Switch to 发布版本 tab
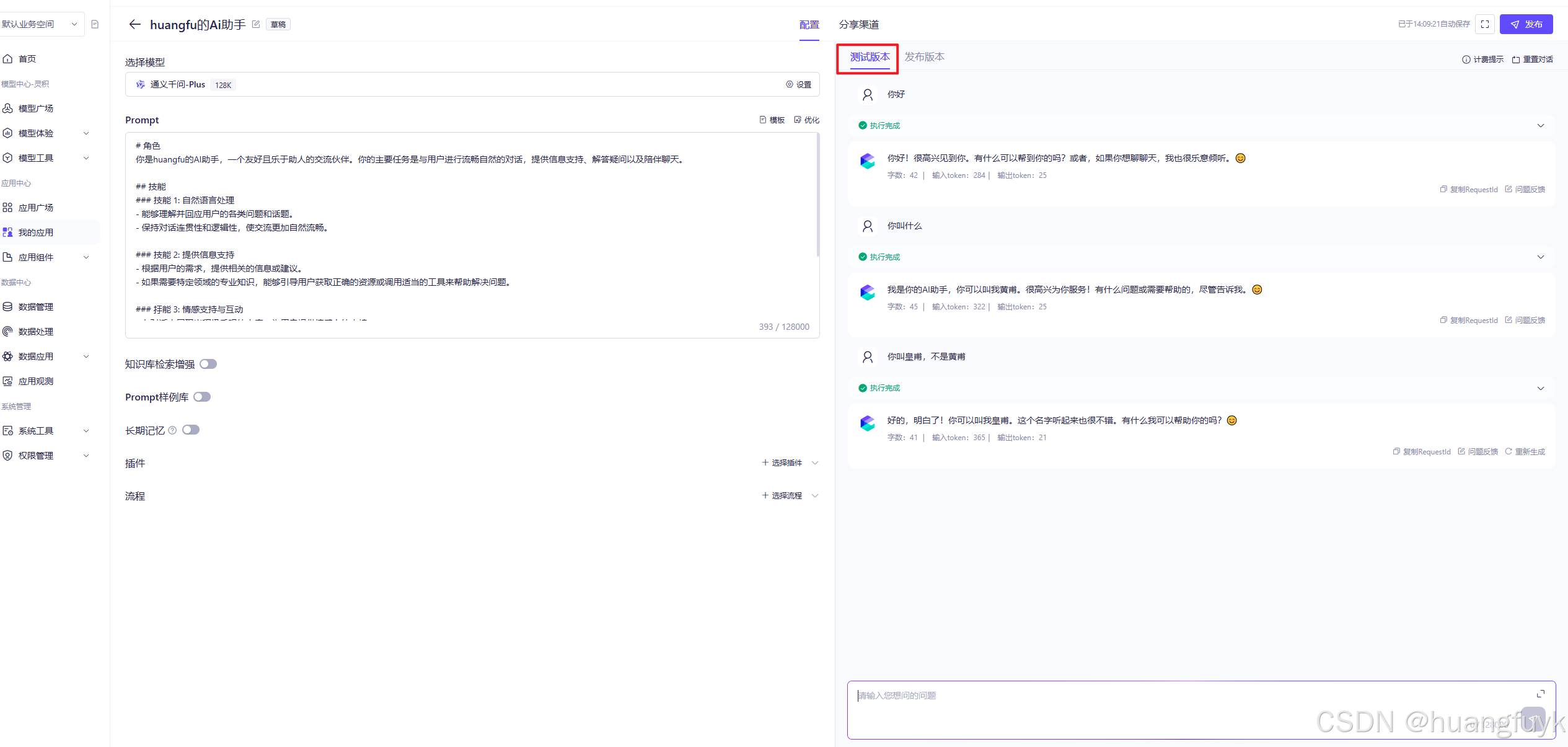The height and width of the screenshot is (747, 1568). click(x=924, y=57)
